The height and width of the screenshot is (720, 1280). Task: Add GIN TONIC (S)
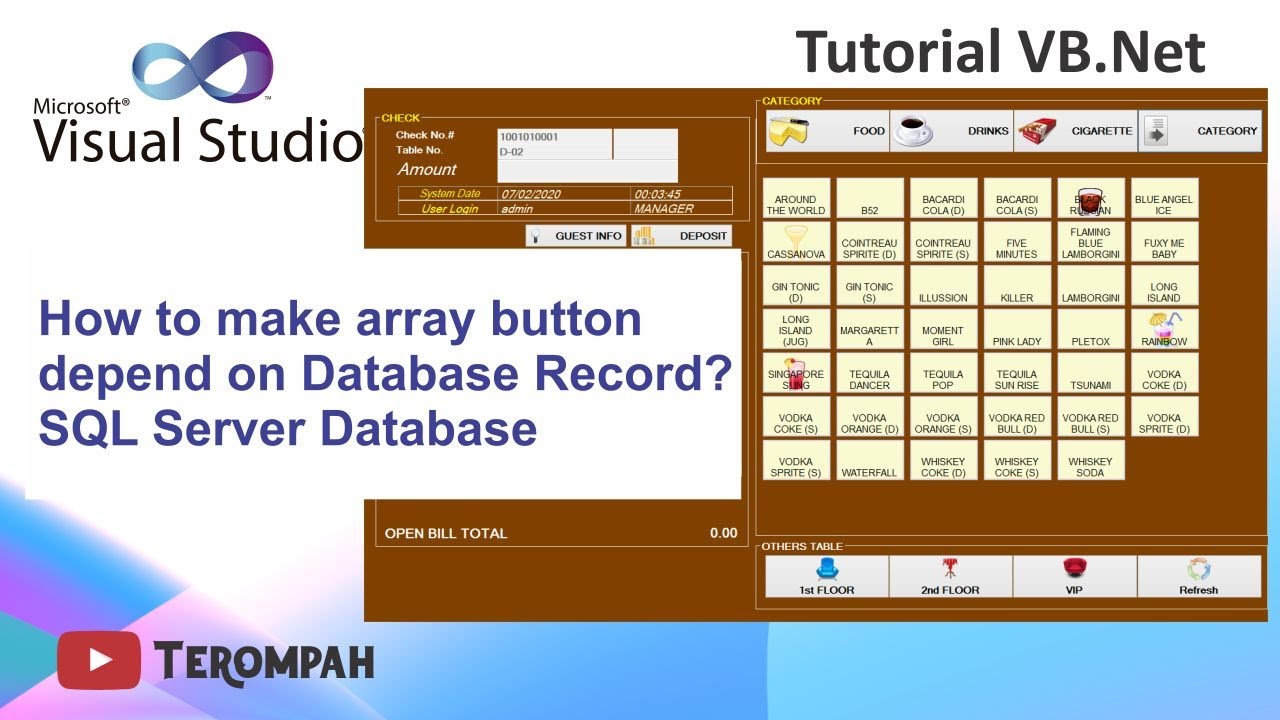pos(870,285)
